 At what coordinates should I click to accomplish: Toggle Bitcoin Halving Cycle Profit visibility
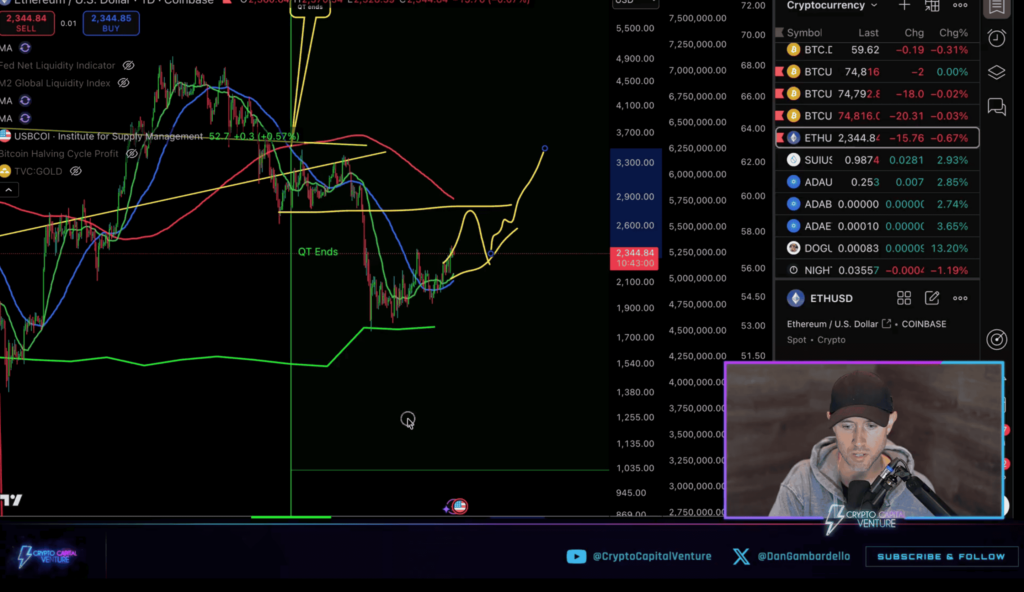132,154
